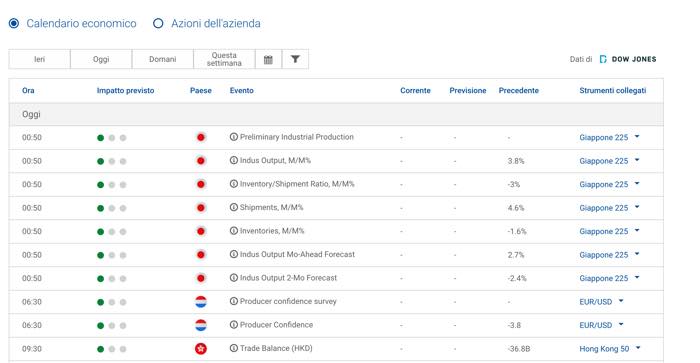Select the Questa settimana tab

point(224,59)
